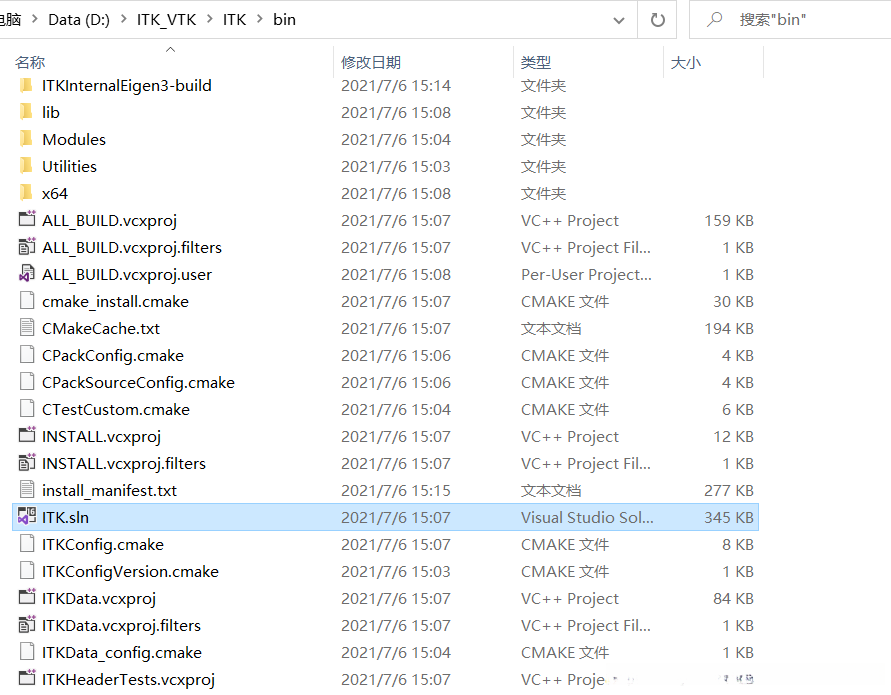
Task: Go to Data (D:) in breadcrumb
Action: click(79, 20)
